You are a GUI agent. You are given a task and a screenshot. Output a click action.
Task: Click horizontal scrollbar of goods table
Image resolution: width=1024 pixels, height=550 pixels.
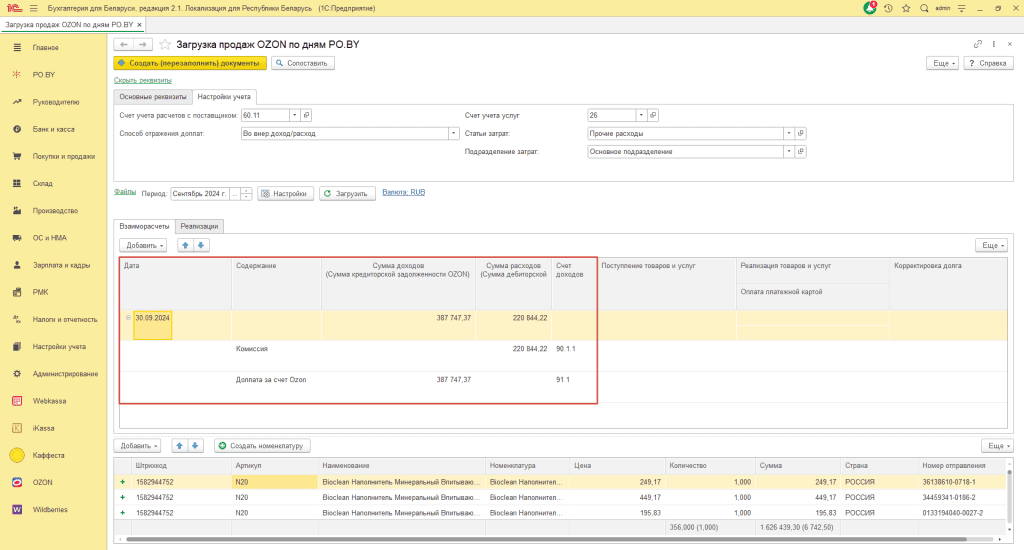click(x=546, y=540)
